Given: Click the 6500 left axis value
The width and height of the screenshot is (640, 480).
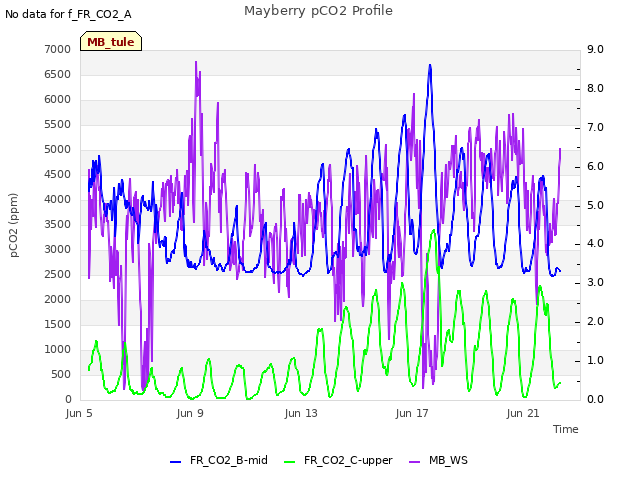Looking at the screenshot, I should tap(58, 74).
